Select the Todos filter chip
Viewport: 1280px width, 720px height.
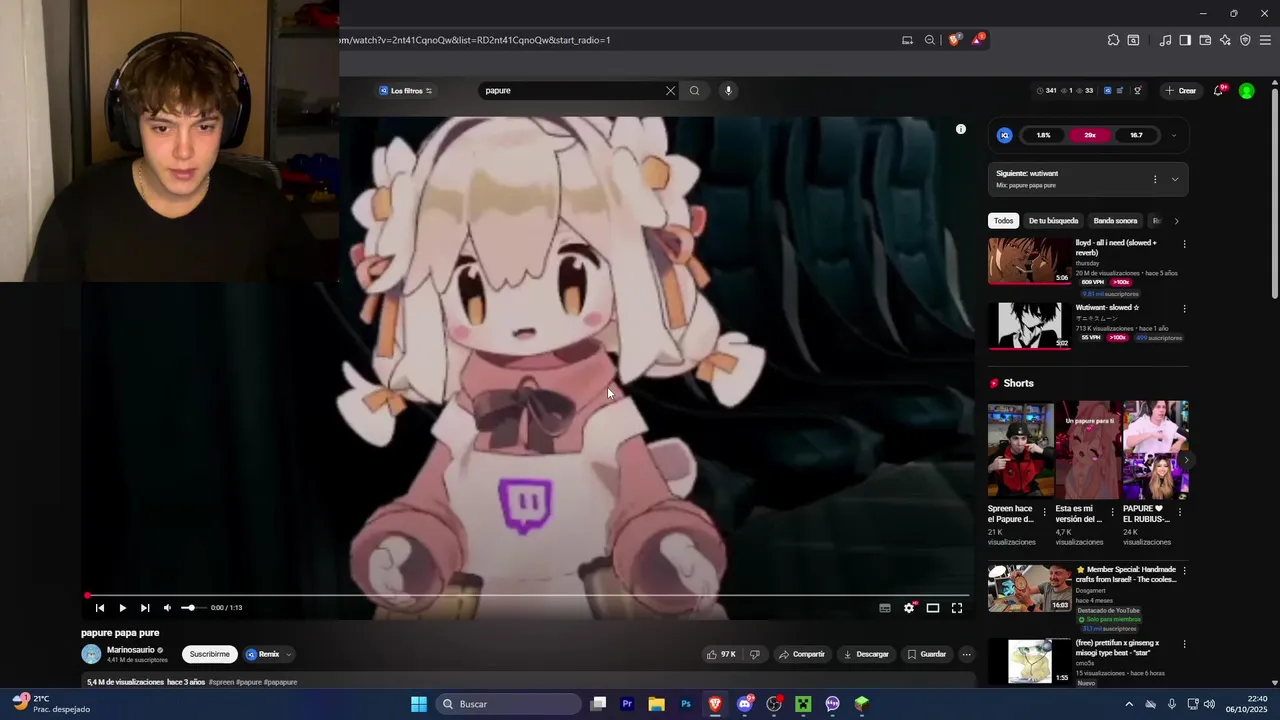(x=1003, y=221)
